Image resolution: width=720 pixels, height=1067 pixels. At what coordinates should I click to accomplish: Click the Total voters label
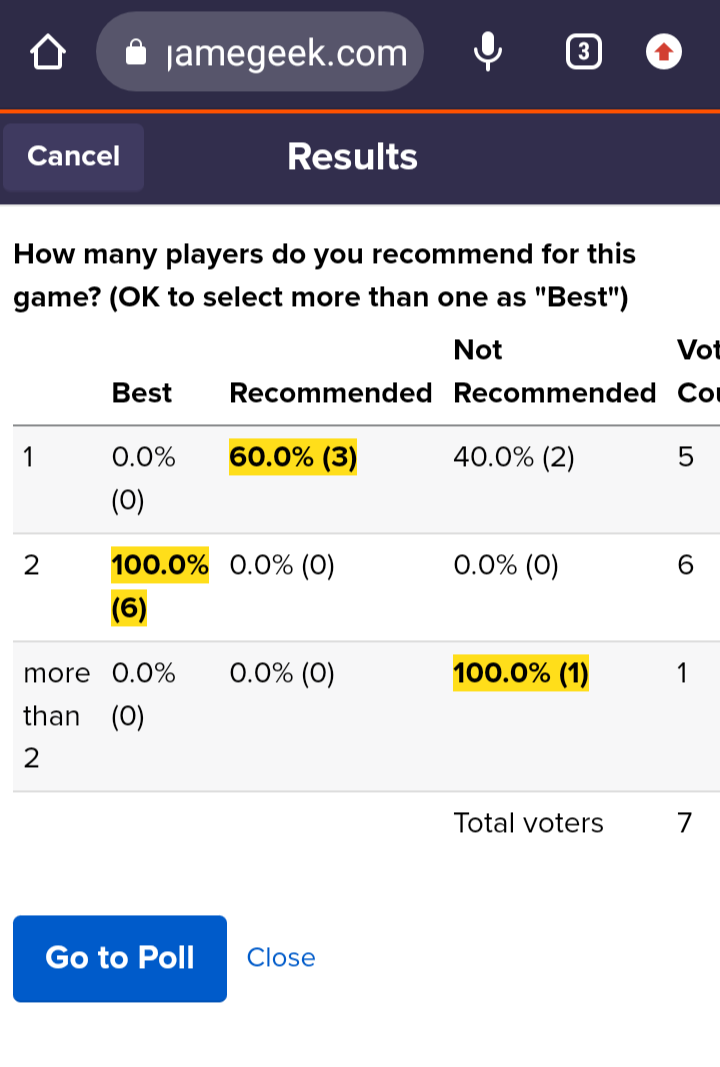coord(529,823)
